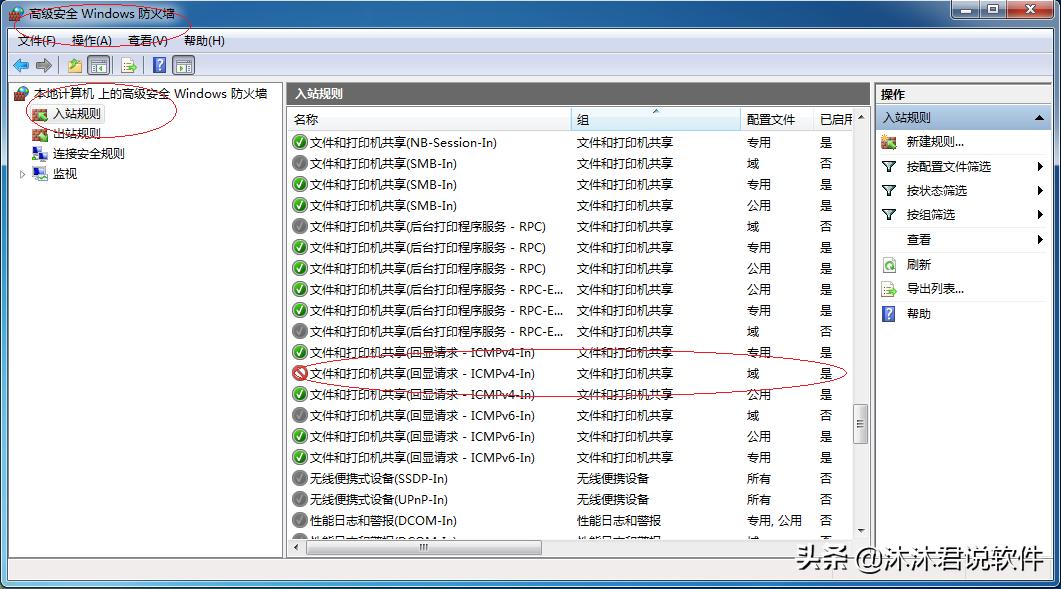Select the 无线便携式设备(SSDP-In) rule entry
The height and width of the screenshot is (589, 1061).
(400, 478)
